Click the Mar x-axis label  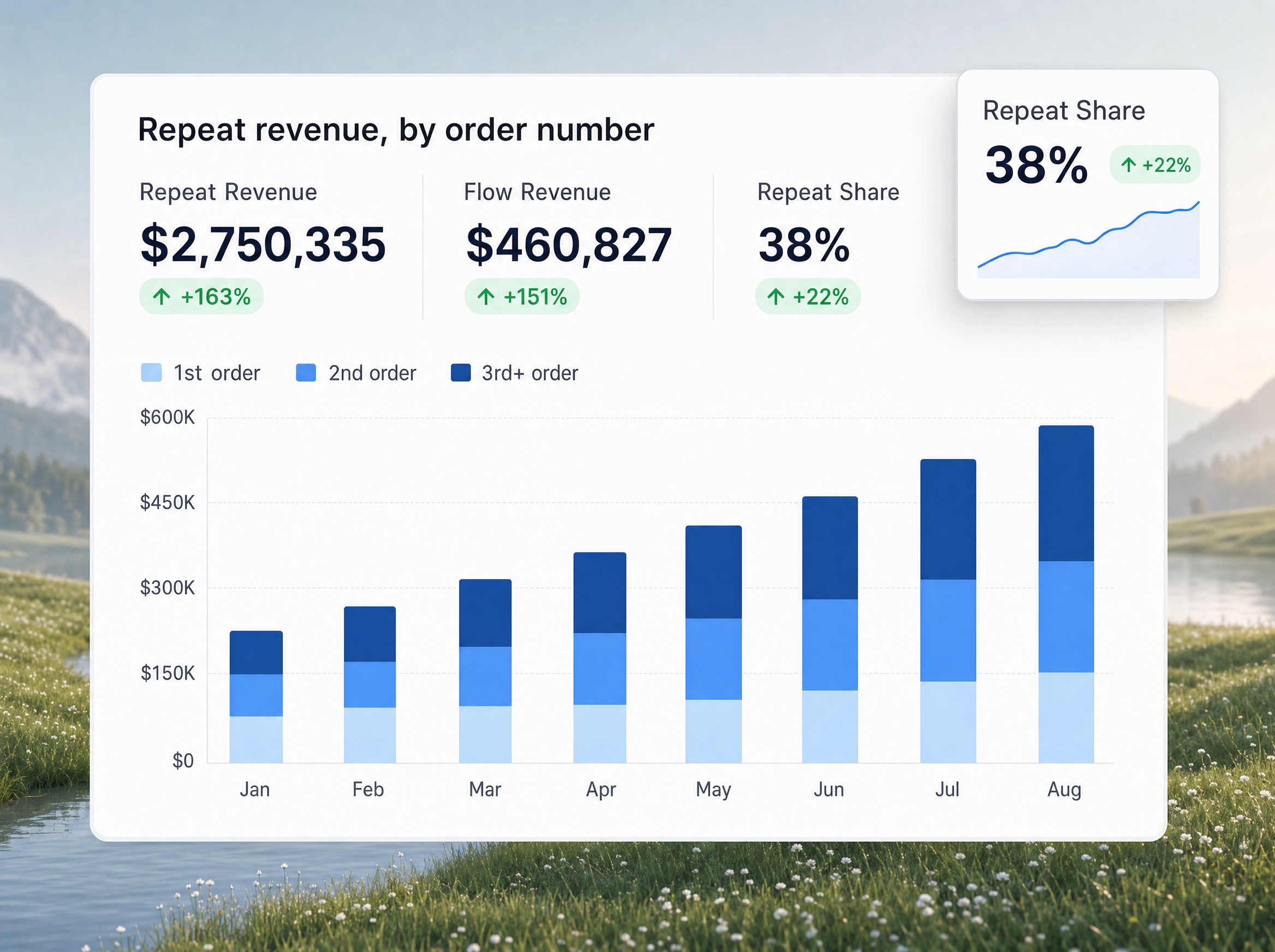pyautogui.click(x=485, y=789)
